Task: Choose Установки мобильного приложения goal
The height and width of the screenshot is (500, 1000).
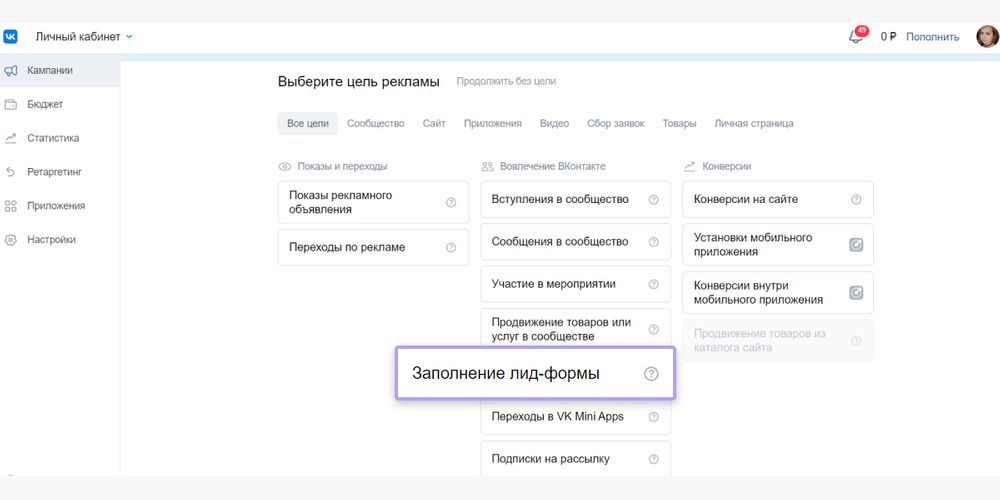Action: pos(778,244)
